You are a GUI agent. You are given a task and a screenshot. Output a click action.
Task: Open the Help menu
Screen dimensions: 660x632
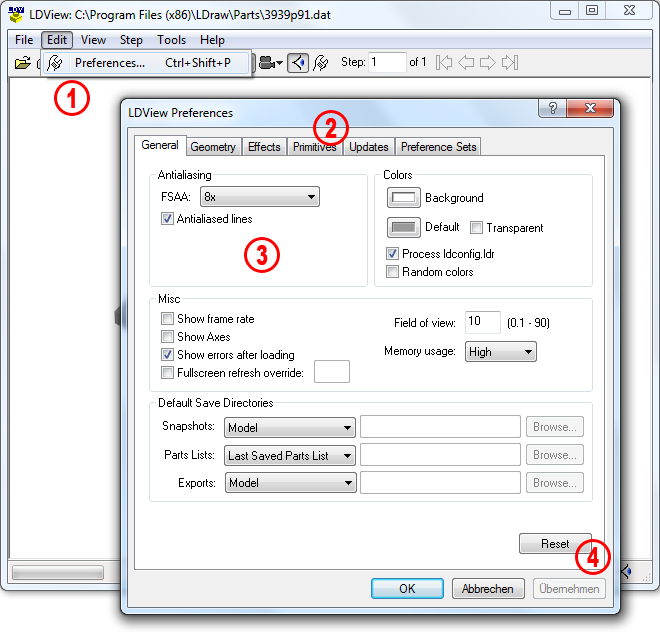[x=212, y=40]
